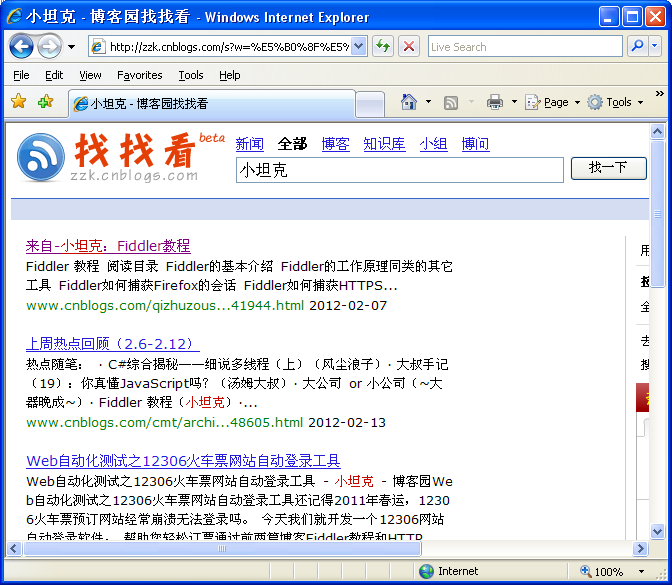Click the Print icon
The image size is (672, 585).
(x=495, y=102)
